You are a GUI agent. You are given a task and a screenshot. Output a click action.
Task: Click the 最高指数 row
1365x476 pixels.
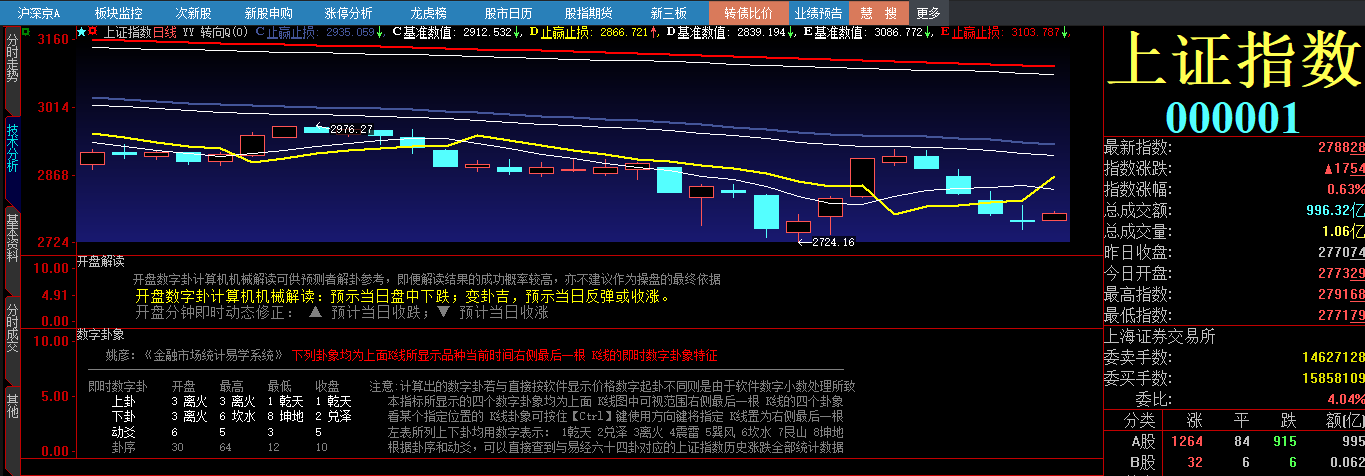tap(1234, 294)
